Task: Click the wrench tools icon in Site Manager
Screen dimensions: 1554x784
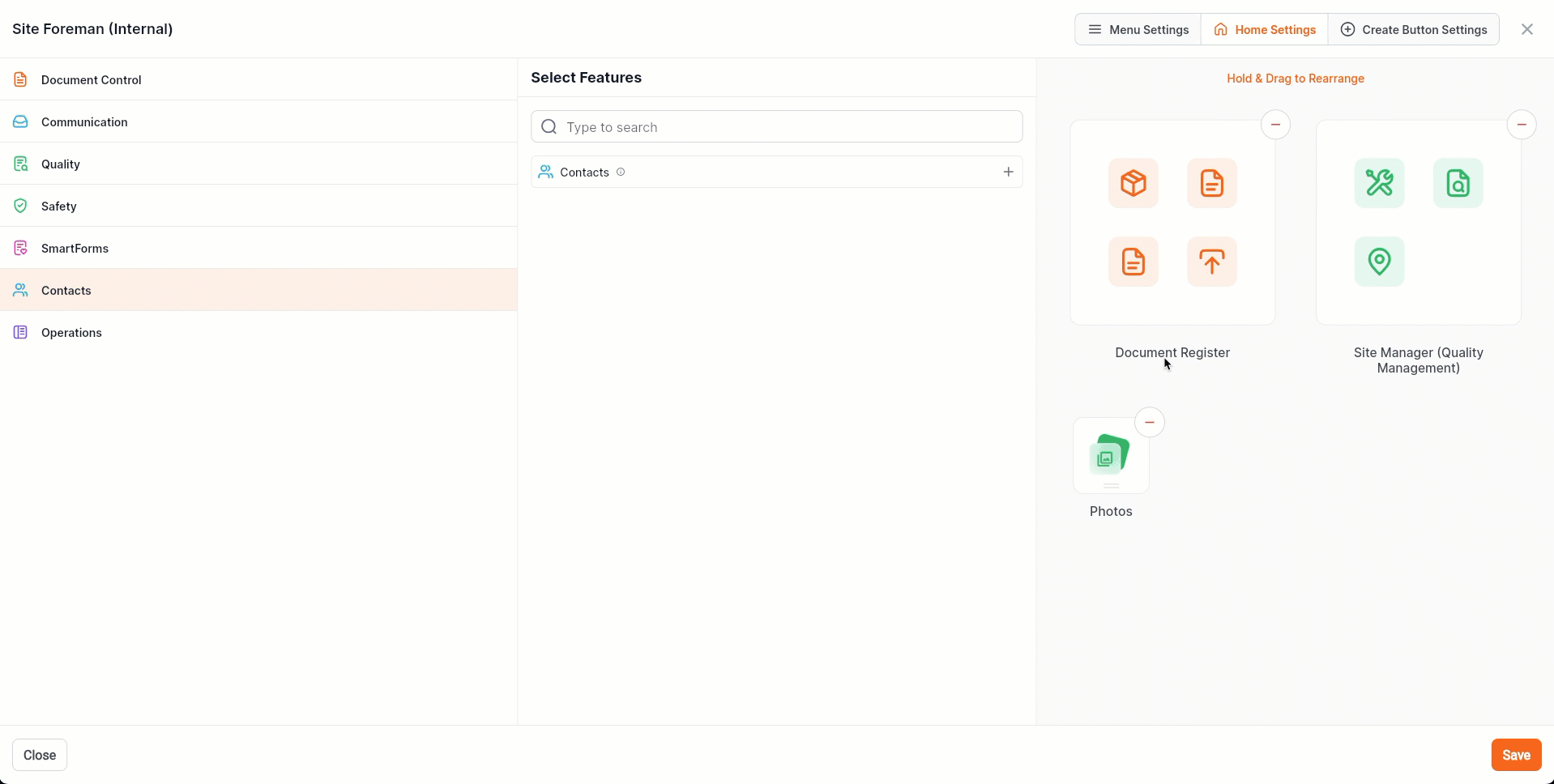Action: point(1378,183)
